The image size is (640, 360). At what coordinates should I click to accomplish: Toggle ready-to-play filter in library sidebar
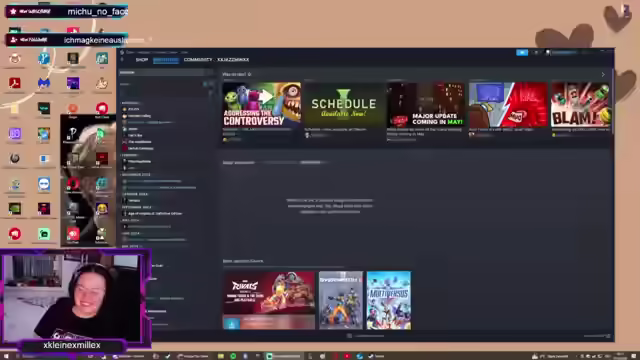click(x=211, y=84)
